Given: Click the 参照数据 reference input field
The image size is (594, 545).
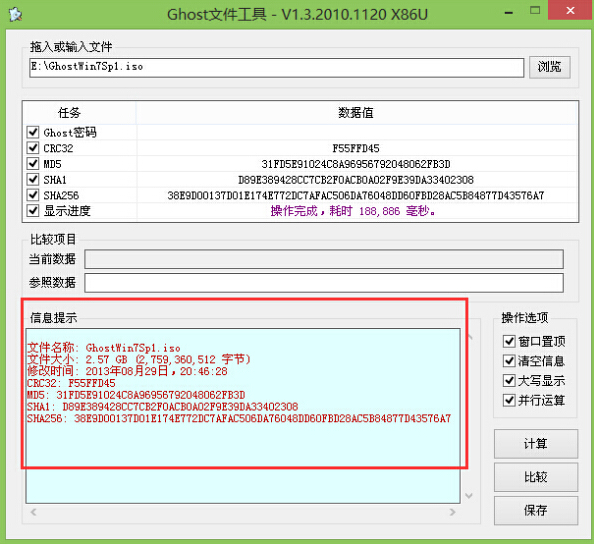Looking at the screenshot, I should [324, 283].
